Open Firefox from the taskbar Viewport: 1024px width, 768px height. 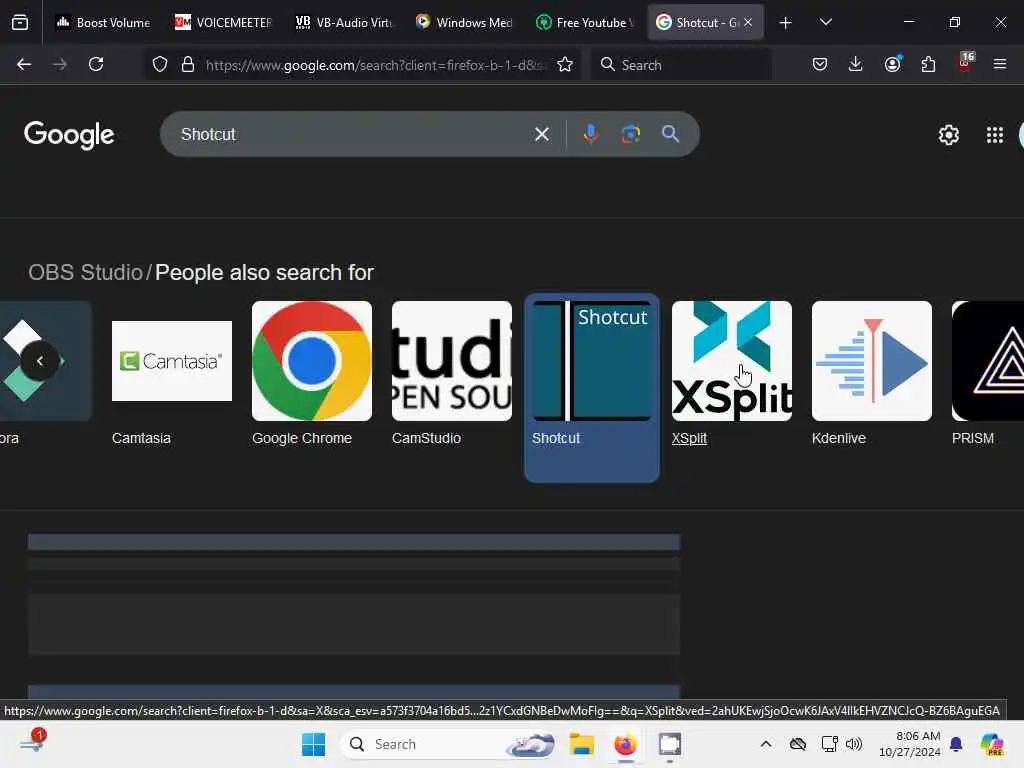[x=626, y=744]
